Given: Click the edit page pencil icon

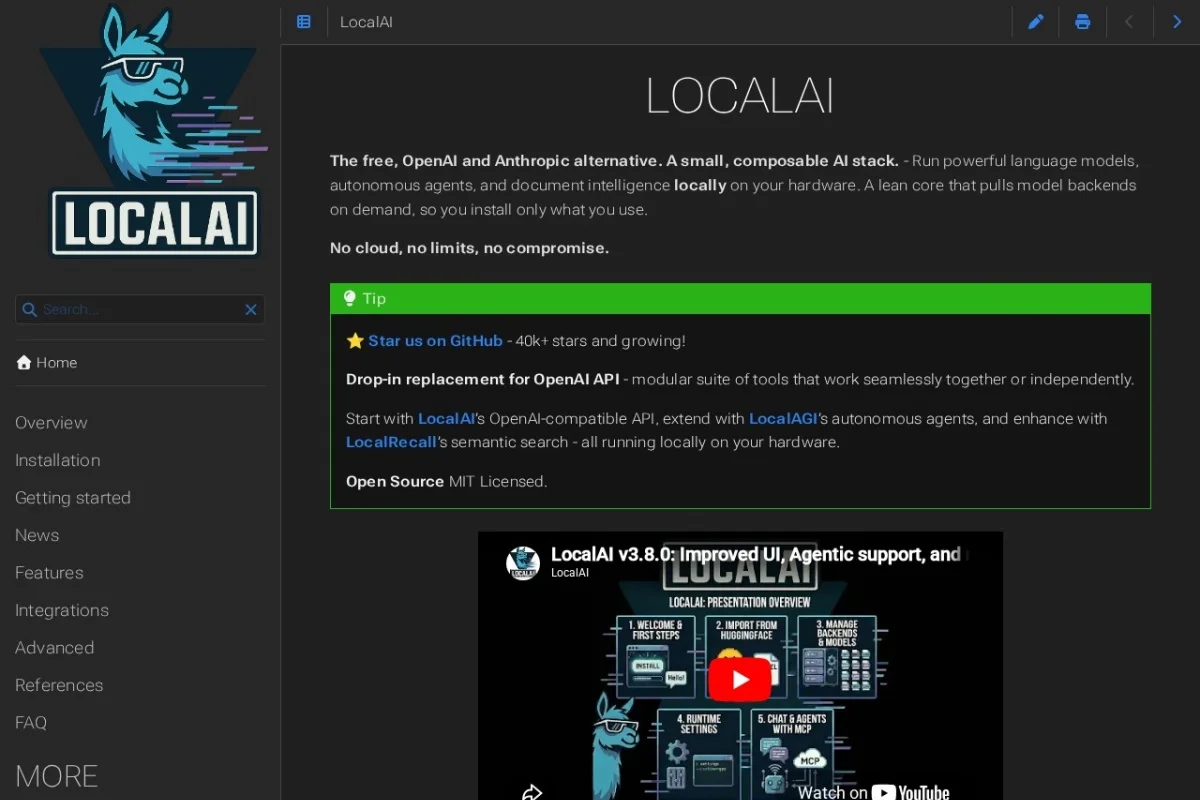Looking at the screenshot, I should (1036, 22).
